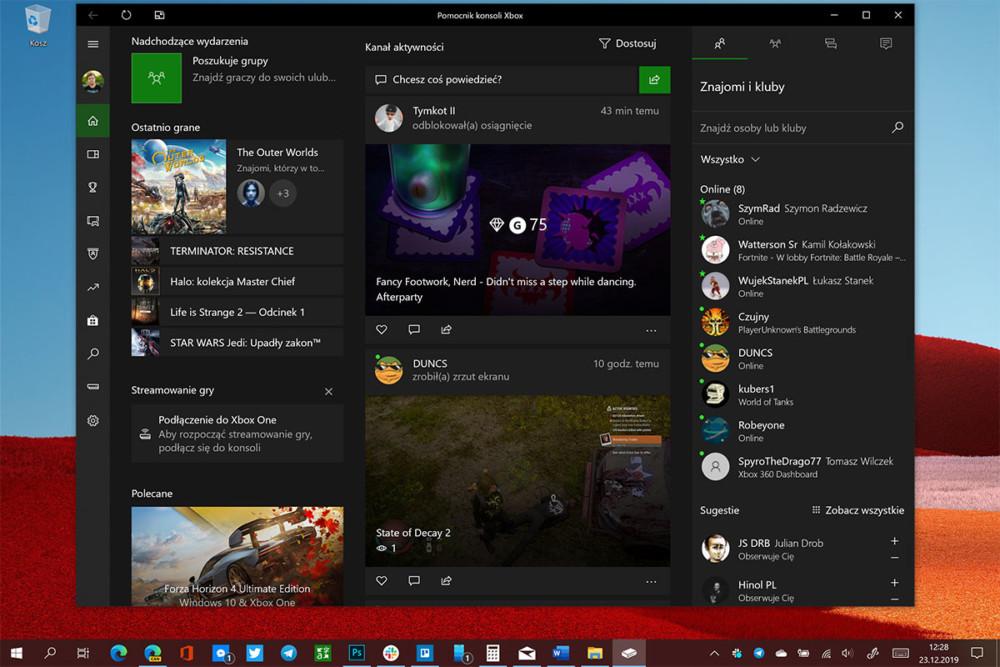The width and height of the screenshot is (1000, 667).
Task: Open the Recycle Bin (Kosz) on the desktop
Action: click(38, 26)
